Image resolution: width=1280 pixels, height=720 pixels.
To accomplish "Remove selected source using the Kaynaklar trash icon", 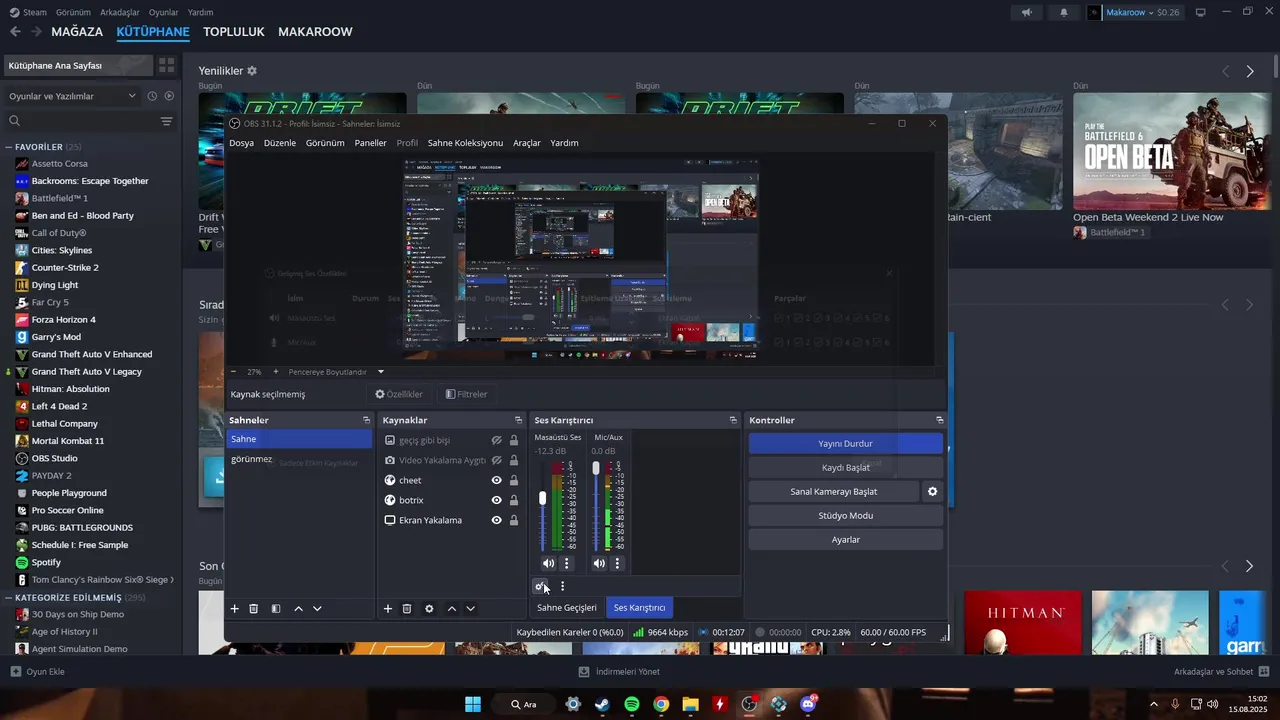I will 407,608.
